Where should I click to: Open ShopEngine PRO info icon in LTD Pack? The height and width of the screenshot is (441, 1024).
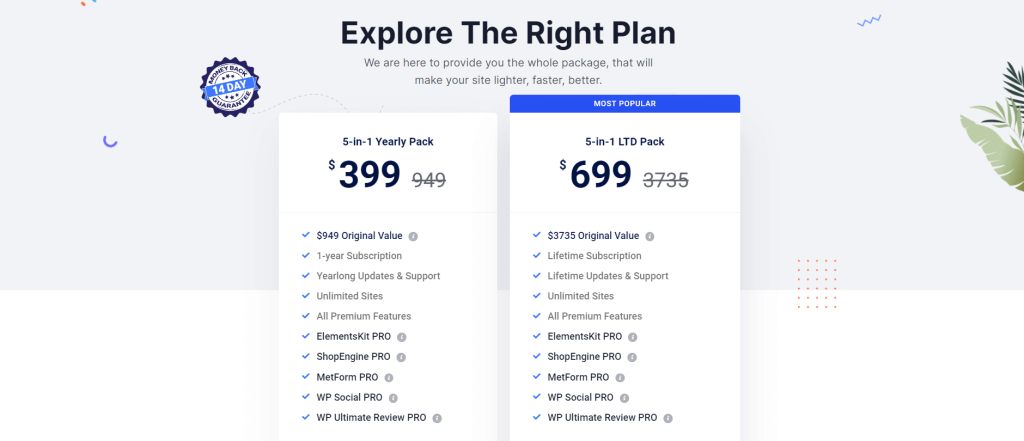pyautogui.click(x=632, y=357)
